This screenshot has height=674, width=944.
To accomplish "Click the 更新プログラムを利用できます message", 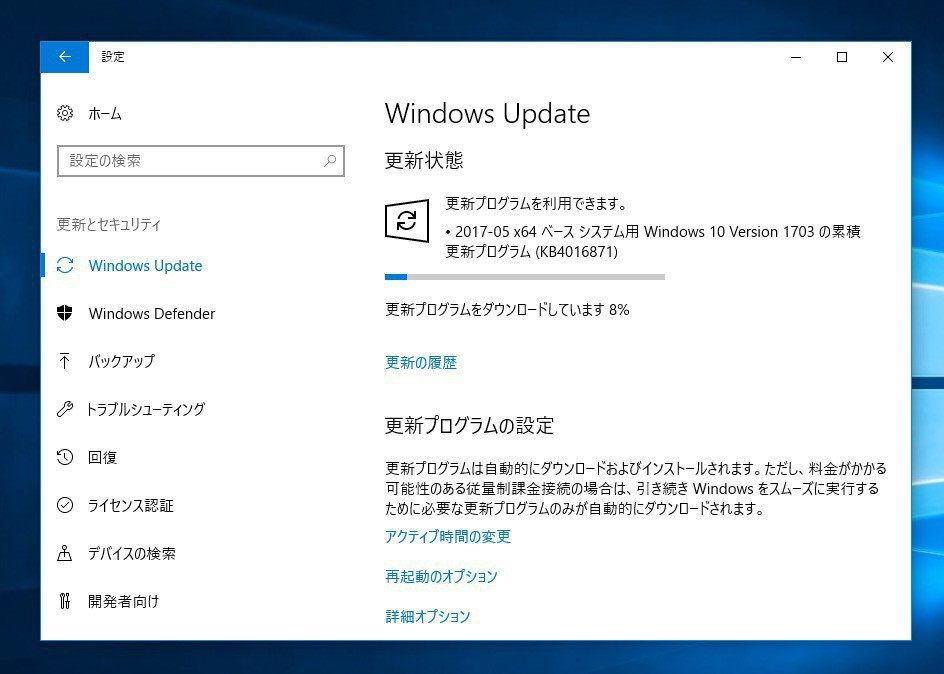I will pyautogui.click(x=536, y=203).
